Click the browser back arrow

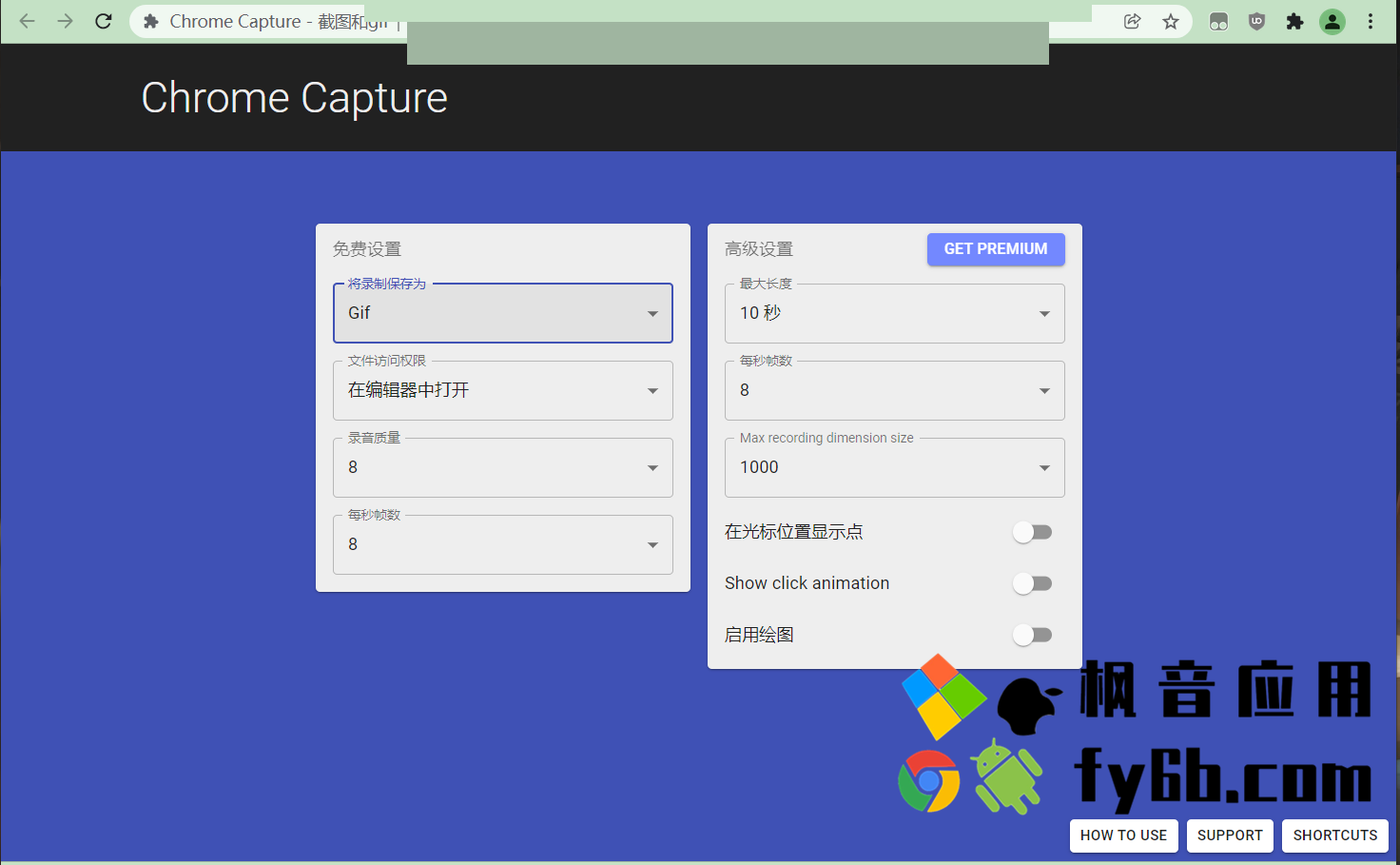pyautogui.click(x=27, y=21)
